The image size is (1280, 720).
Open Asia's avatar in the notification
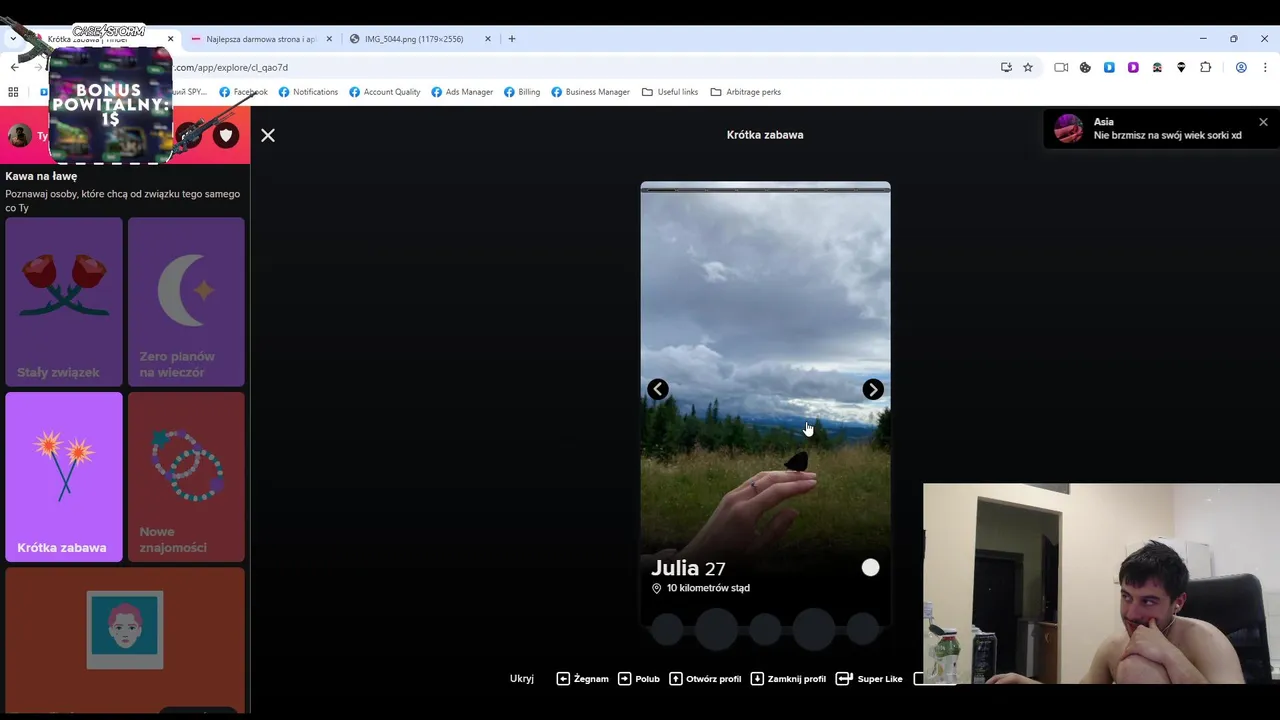click(1069, 128)
